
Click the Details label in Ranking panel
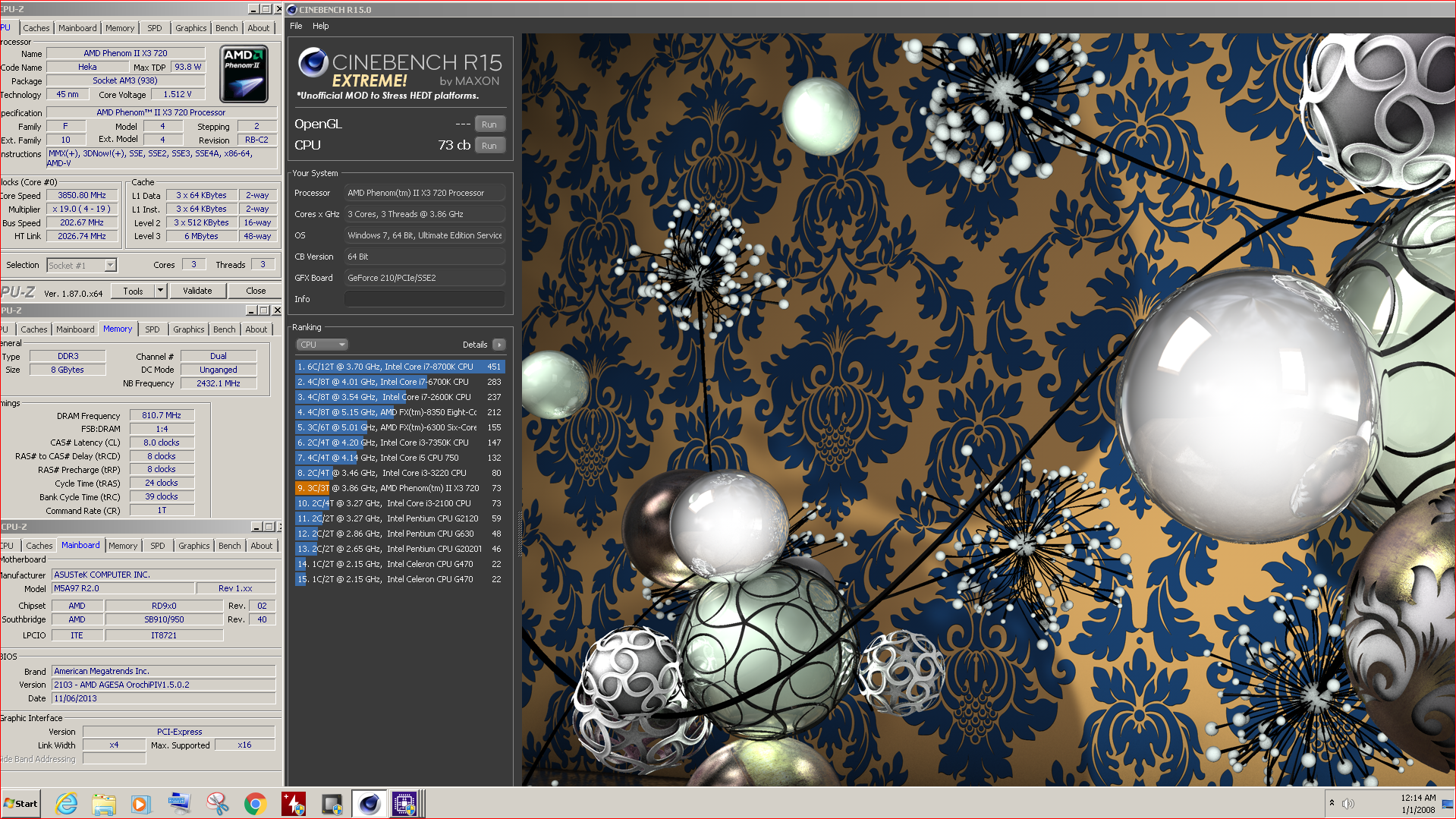[475, 345]
